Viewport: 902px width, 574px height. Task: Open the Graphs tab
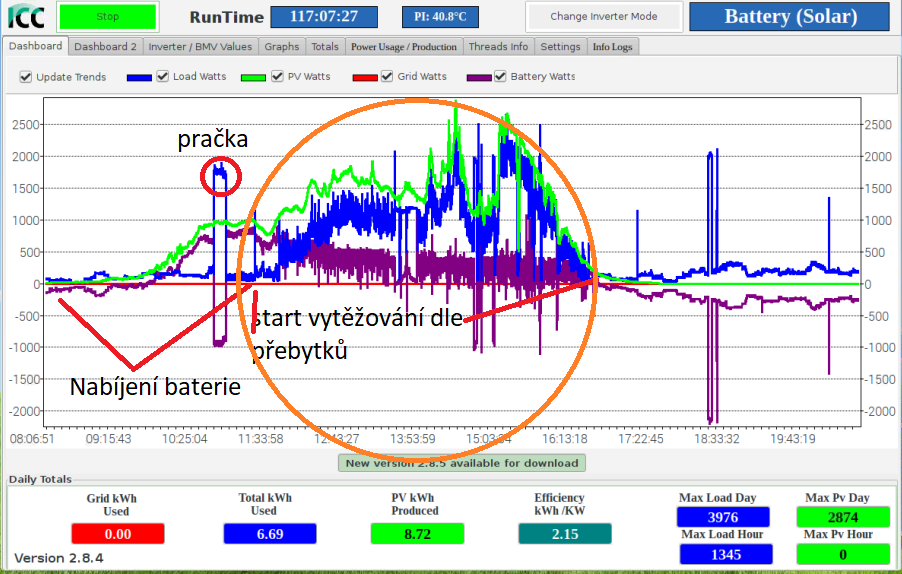point(282,47)
